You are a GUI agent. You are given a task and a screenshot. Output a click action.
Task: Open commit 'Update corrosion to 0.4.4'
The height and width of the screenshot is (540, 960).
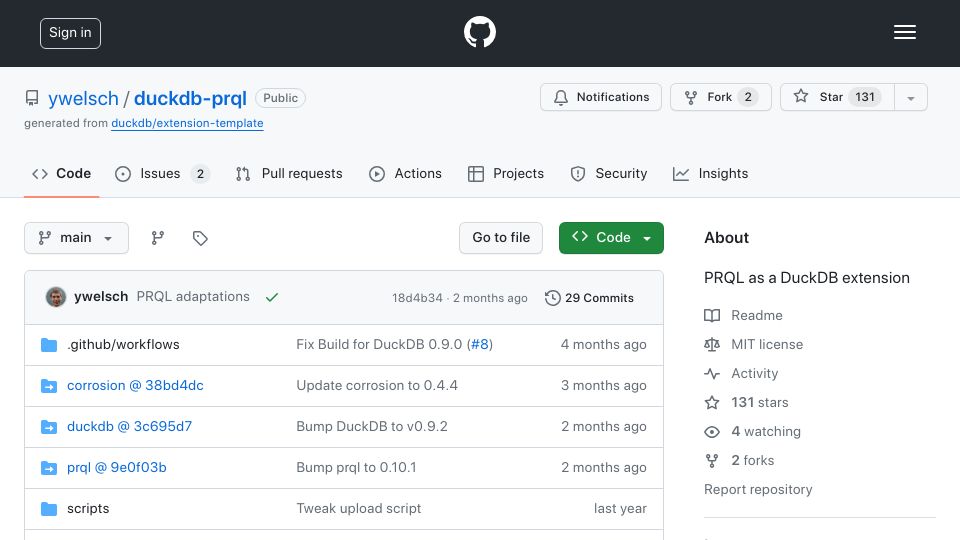click(x=377, y=386)
